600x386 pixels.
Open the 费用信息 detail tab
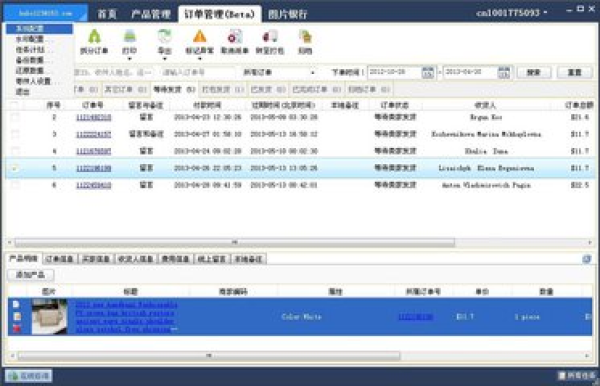175,259
